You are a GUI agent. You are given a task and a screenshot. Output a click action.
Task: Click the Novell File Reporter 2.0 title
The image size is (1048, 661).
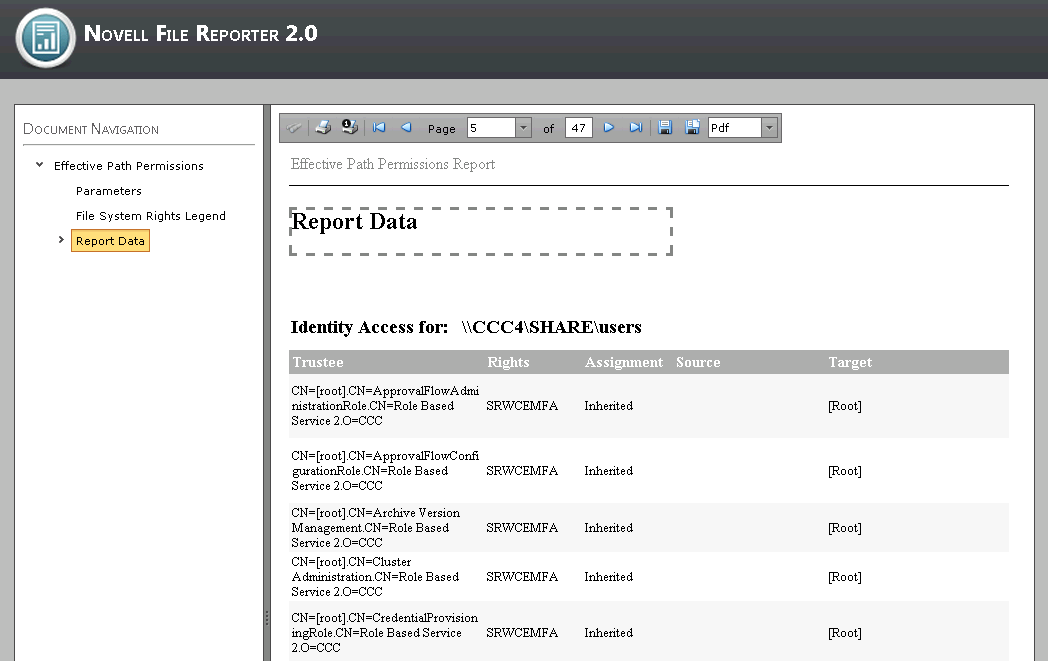click(x=201, y=33)
